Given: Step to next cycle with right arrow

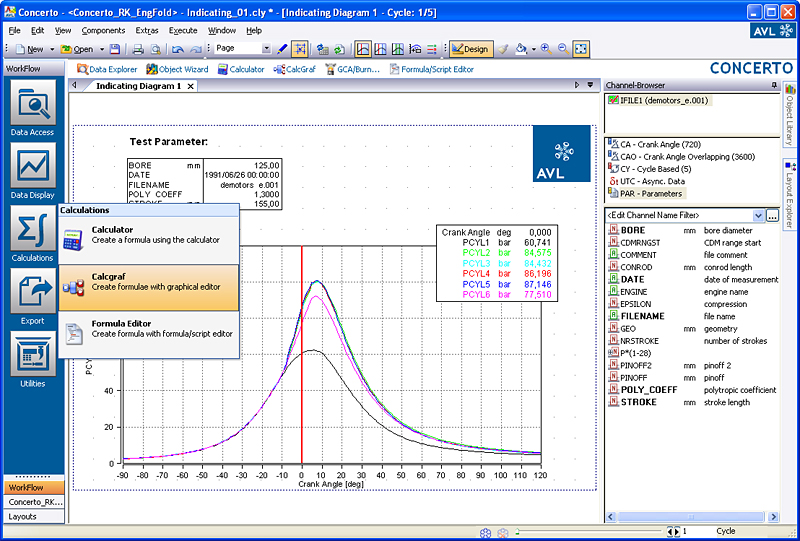Looking at the screenshot, I should click(677, 531).
